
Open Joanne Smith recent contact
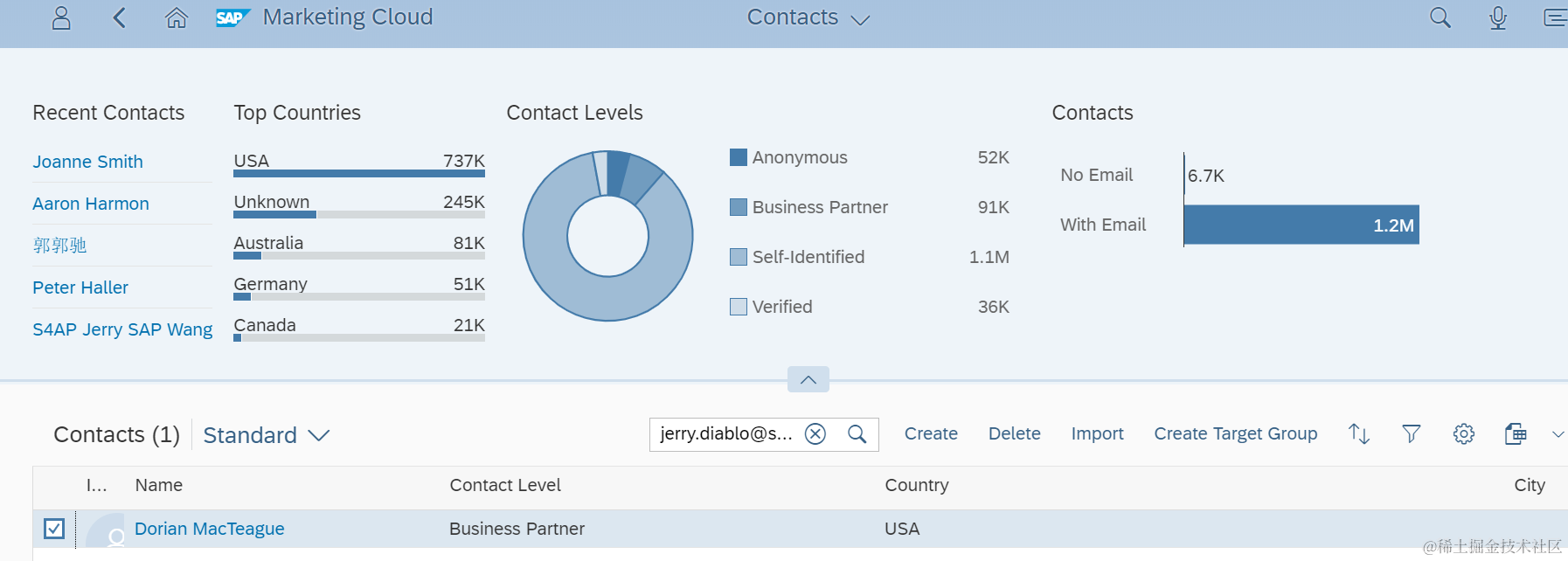point(87,162)
